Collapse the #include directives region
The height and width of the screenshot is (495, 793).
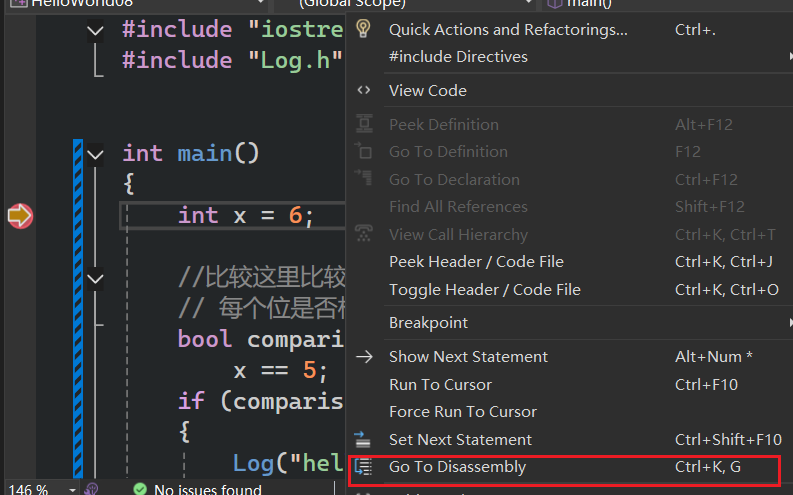click(x=96, y=31)
